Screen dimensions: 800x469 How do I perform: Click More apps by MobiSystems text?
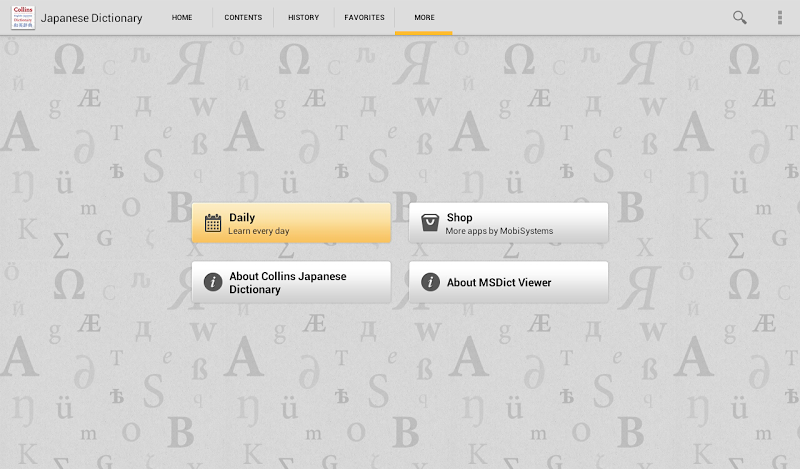499,231
